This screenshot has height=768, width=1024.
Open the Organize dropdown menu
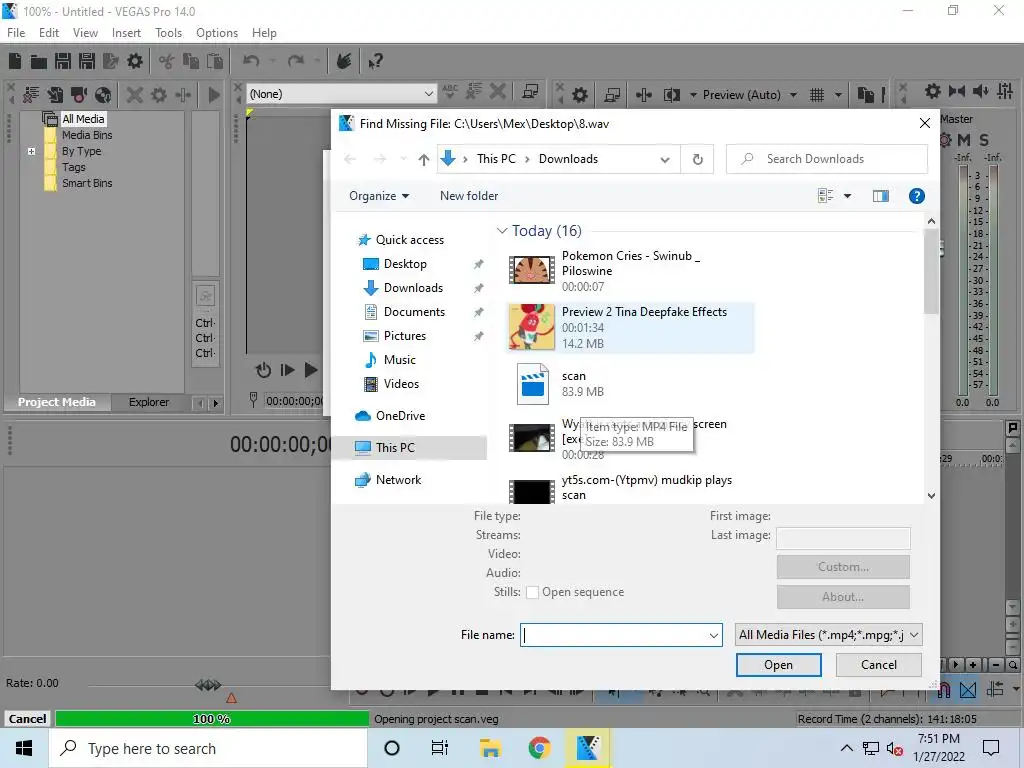379,196
